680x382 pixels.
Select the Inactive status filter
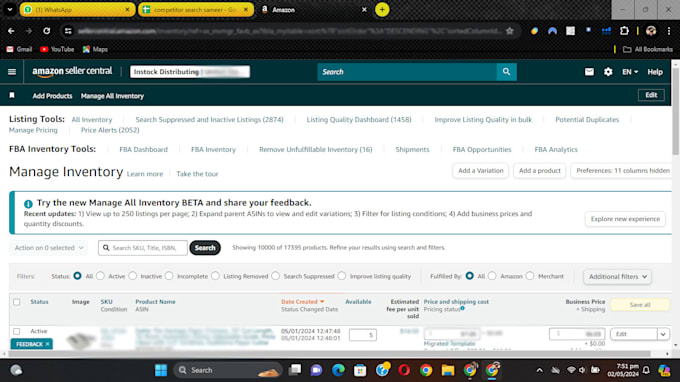(133, 276)
